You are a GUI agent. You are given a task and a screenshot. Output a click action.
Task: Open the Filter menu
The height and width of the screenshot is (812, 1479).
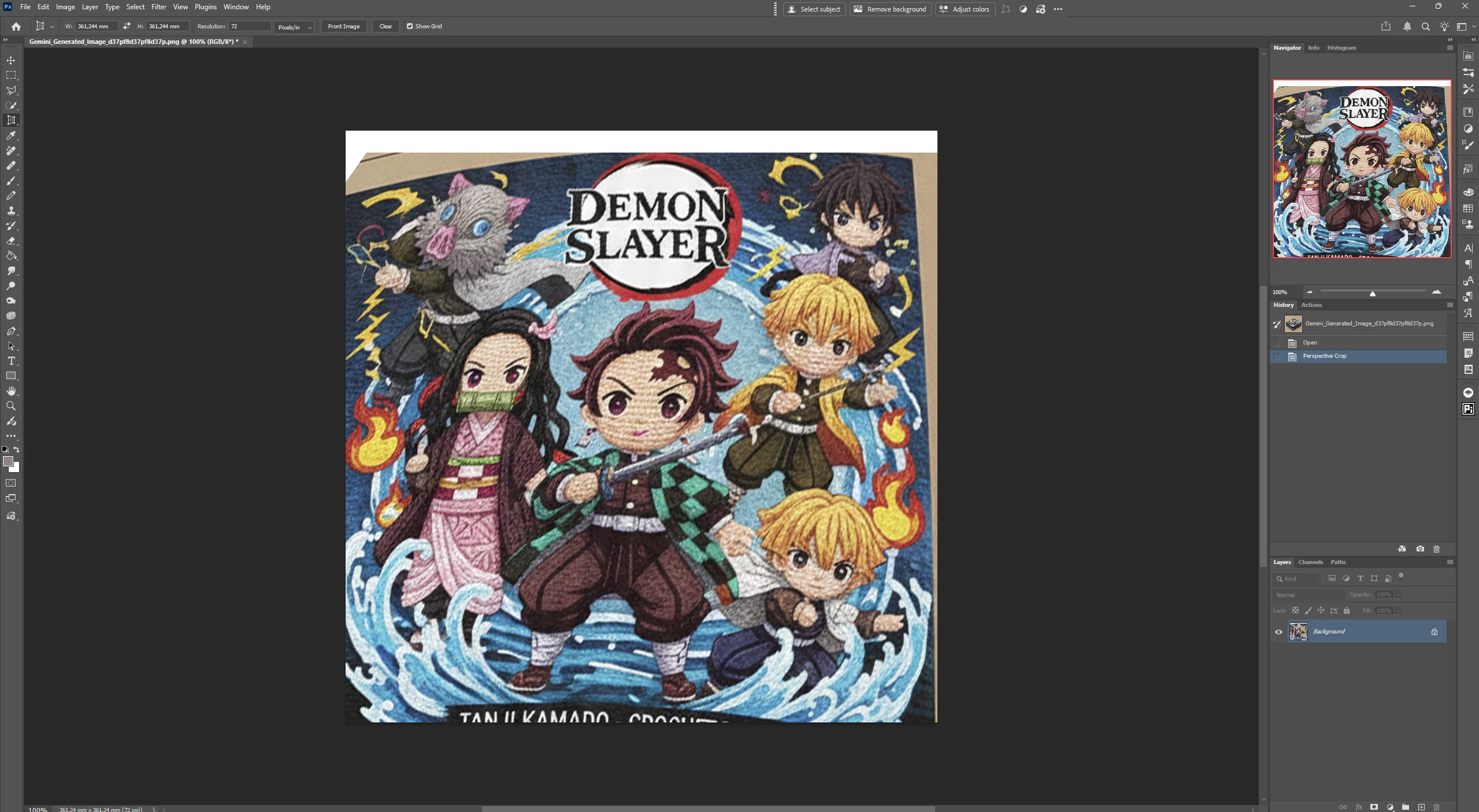click(x=159, y=7)
